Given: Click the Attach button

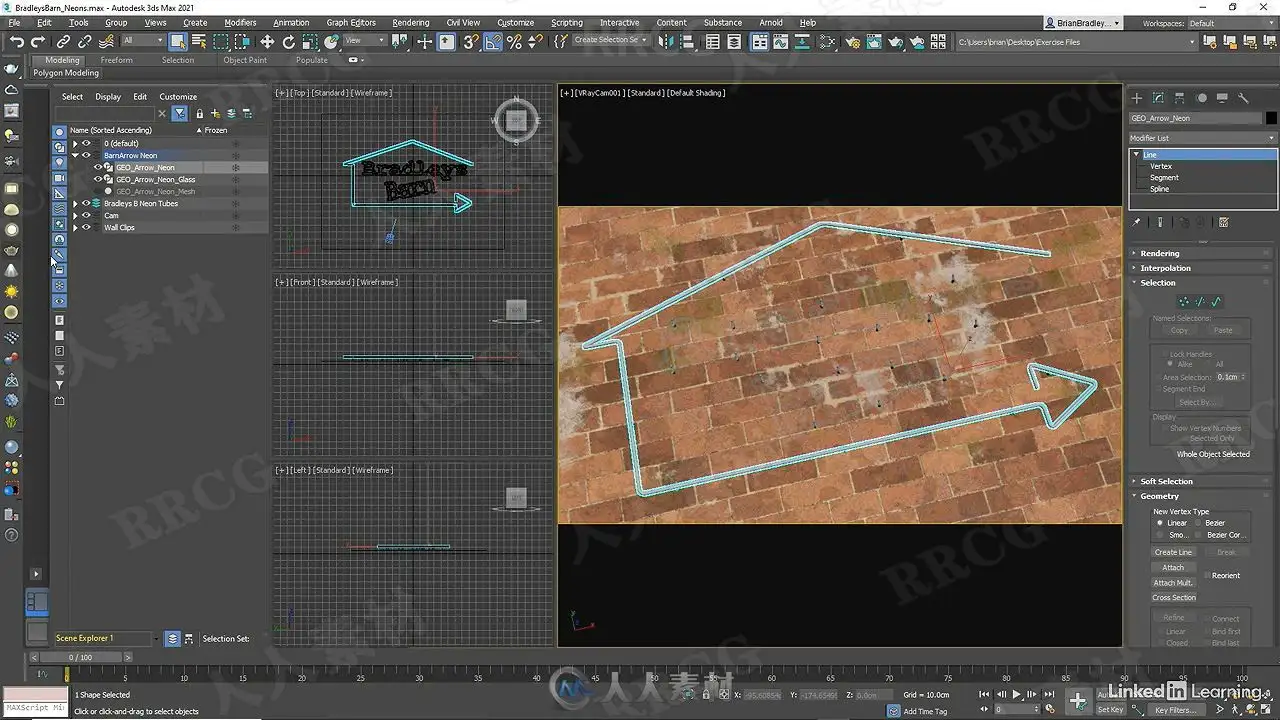Looking at the screenshot, I should (1174, 567).
